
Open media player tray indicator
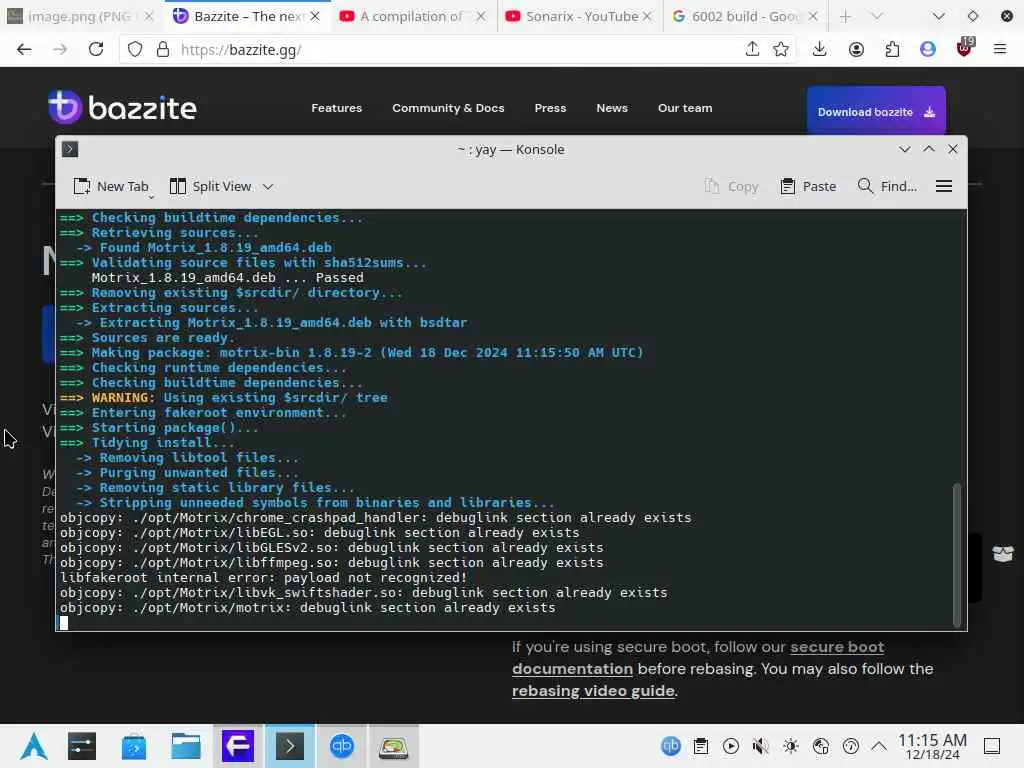731,746
